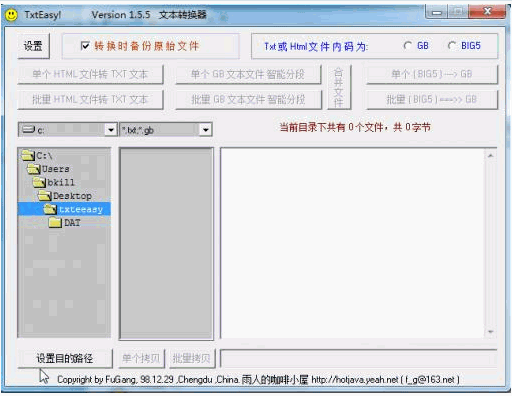This screenshot has width=512, height=396.
Task: Click the Users folder icon
Action: (33, 169)
